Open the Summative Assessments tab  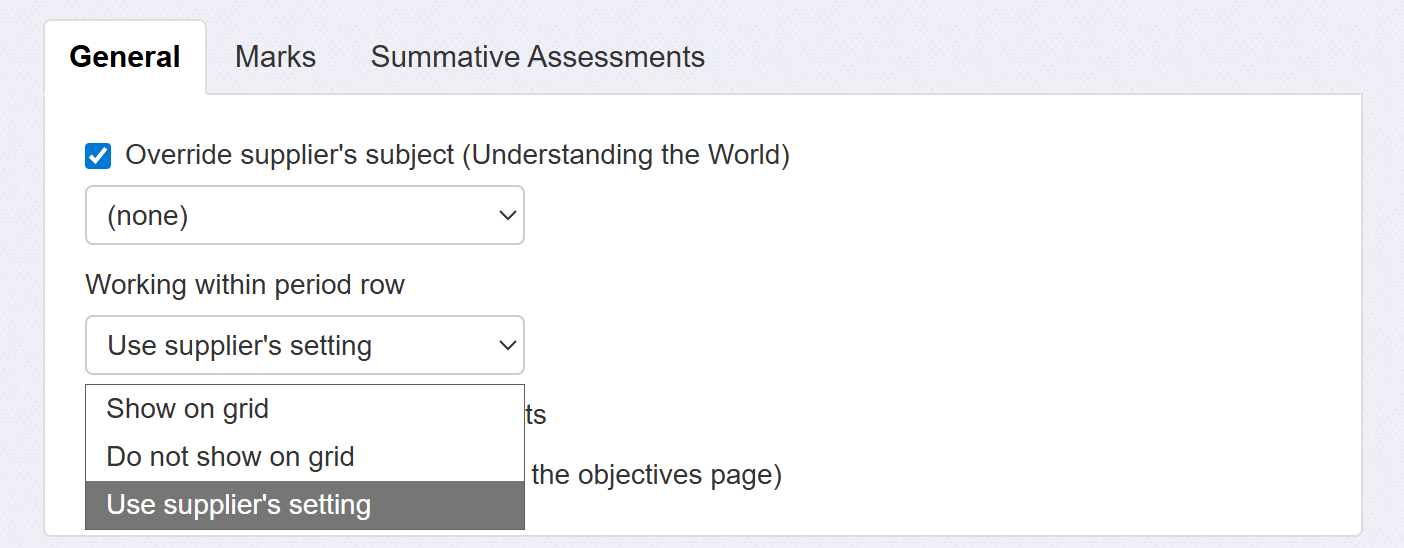pos(537,57)
